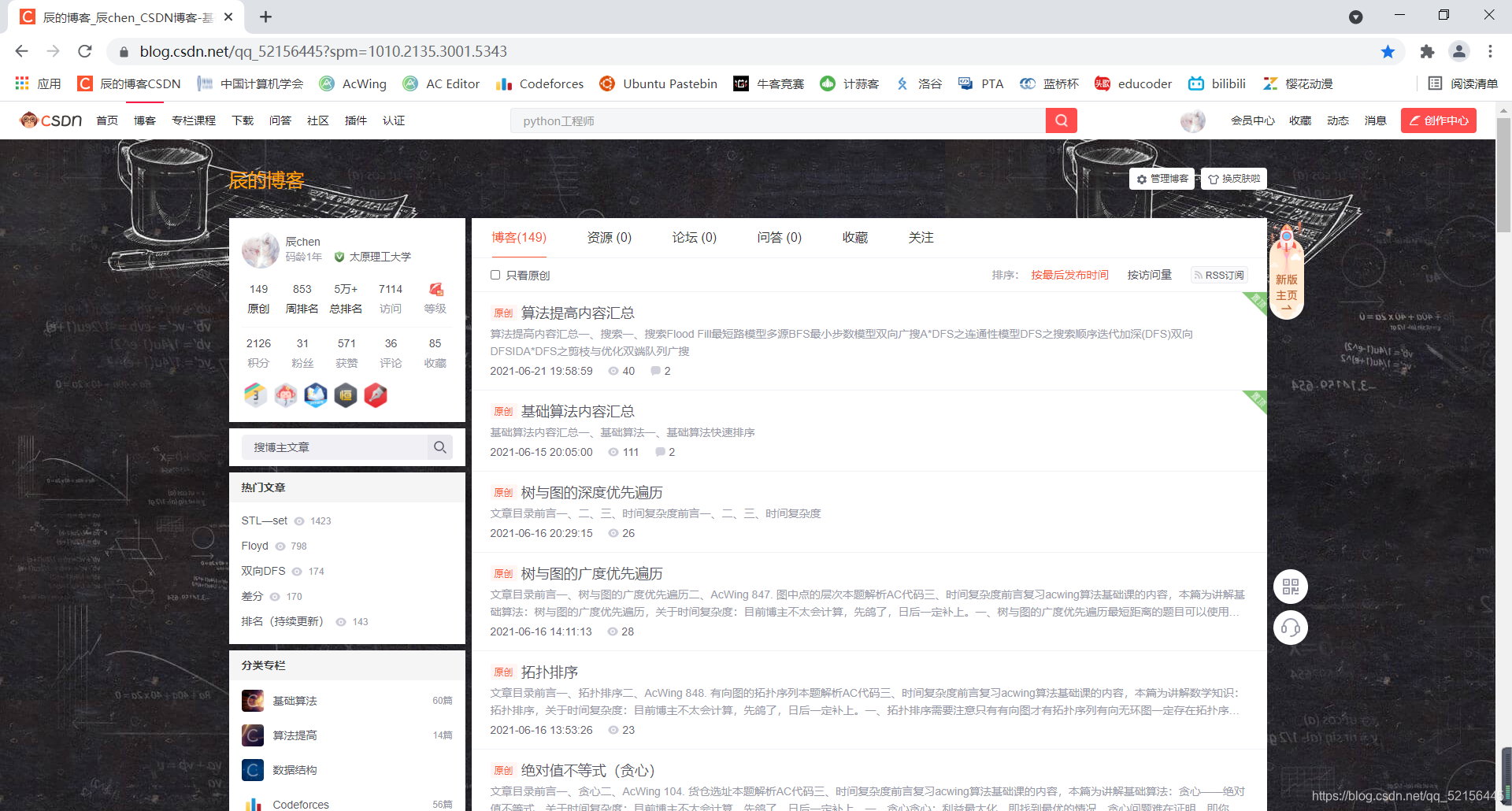Go back with browser back arrow

21,51
